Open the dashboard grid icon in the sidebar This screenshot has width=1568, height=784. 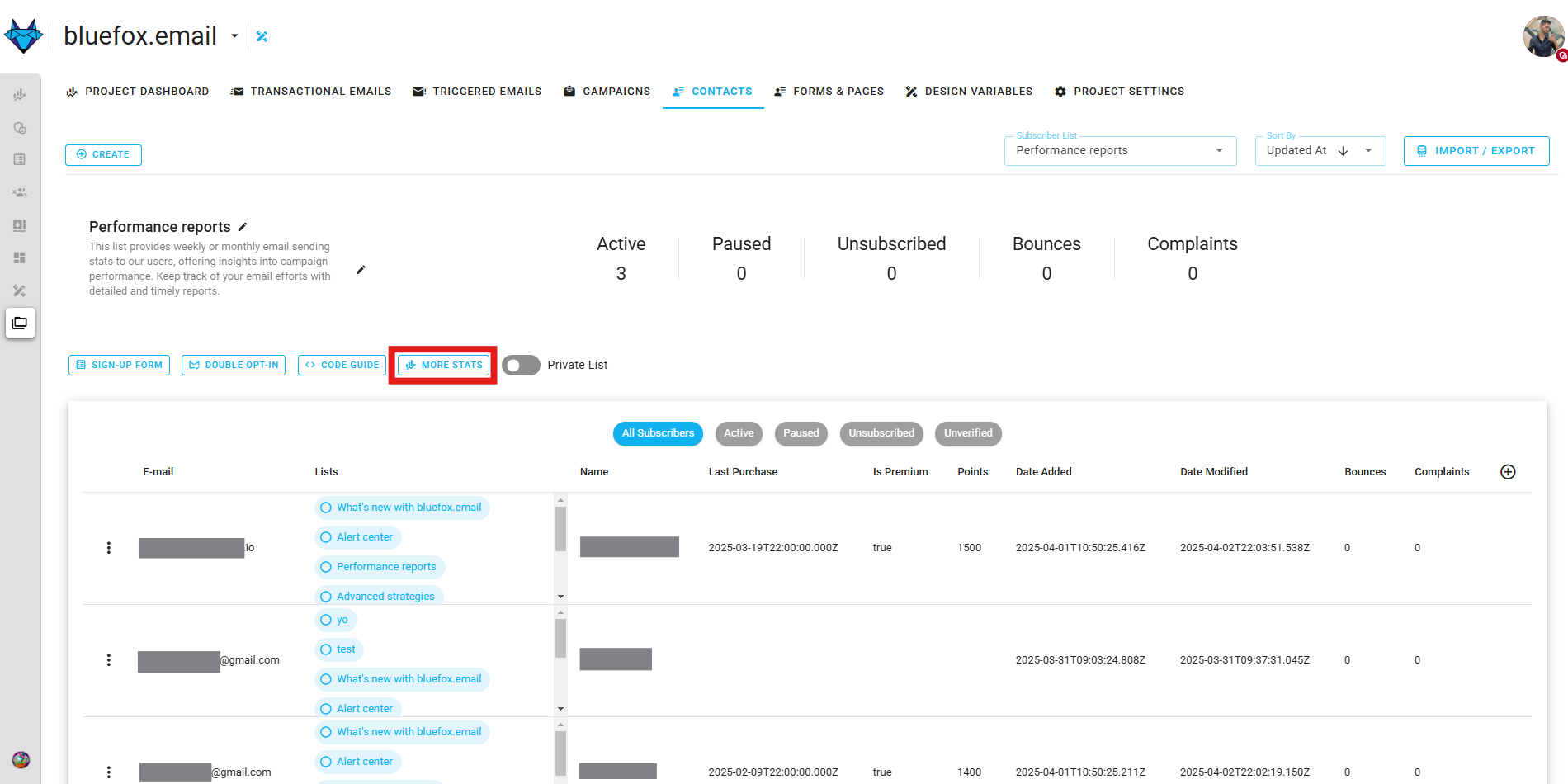pyautogui.click(x=20, y=257)
